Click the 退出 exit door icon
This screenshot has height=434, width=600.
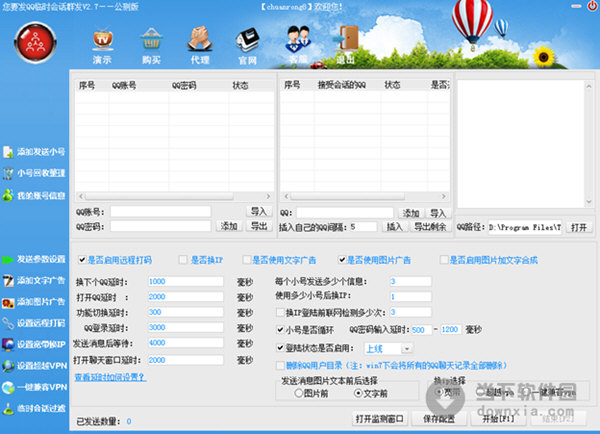click(x=346, y=45)
